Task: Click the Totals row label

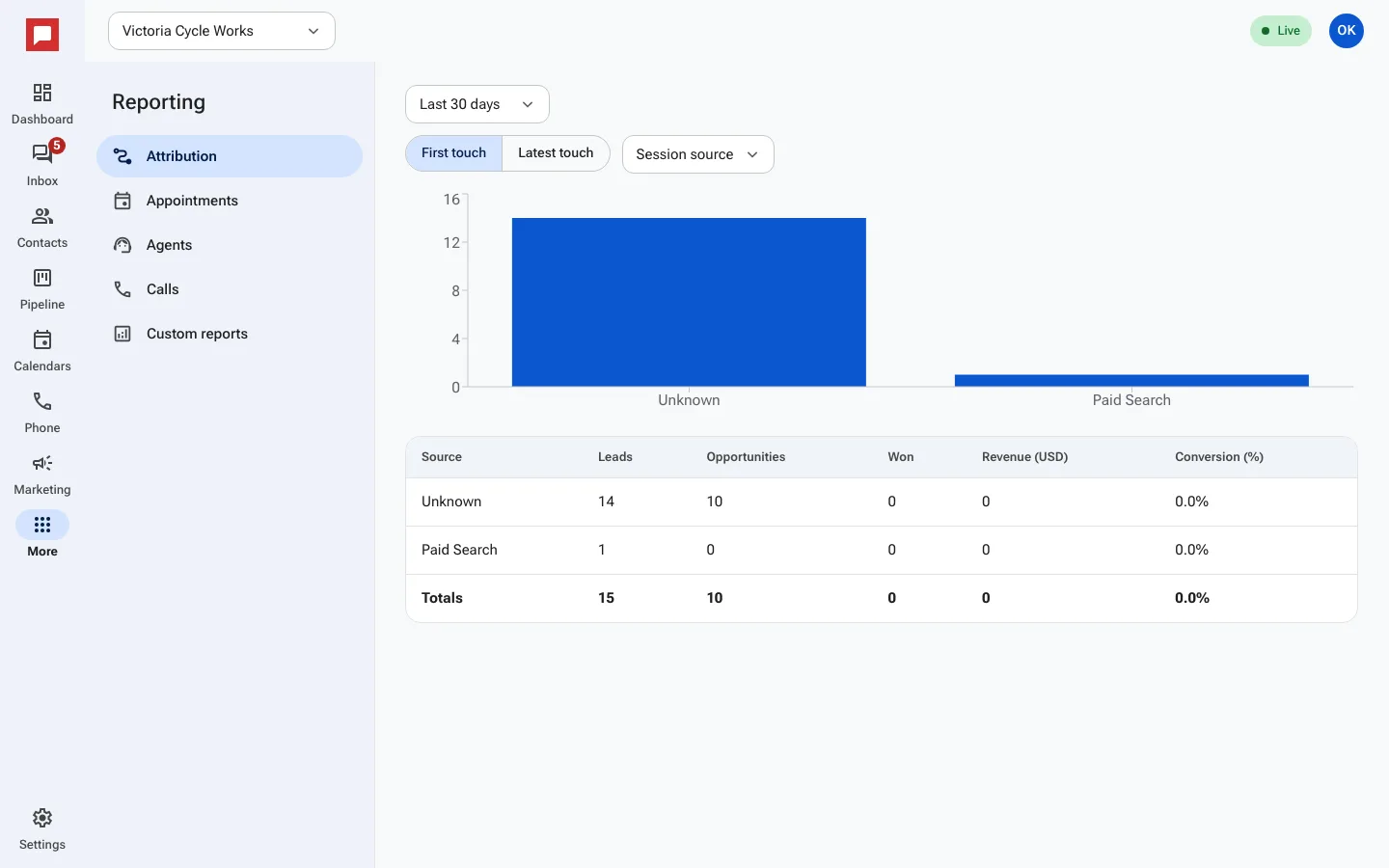Action: 442,598
